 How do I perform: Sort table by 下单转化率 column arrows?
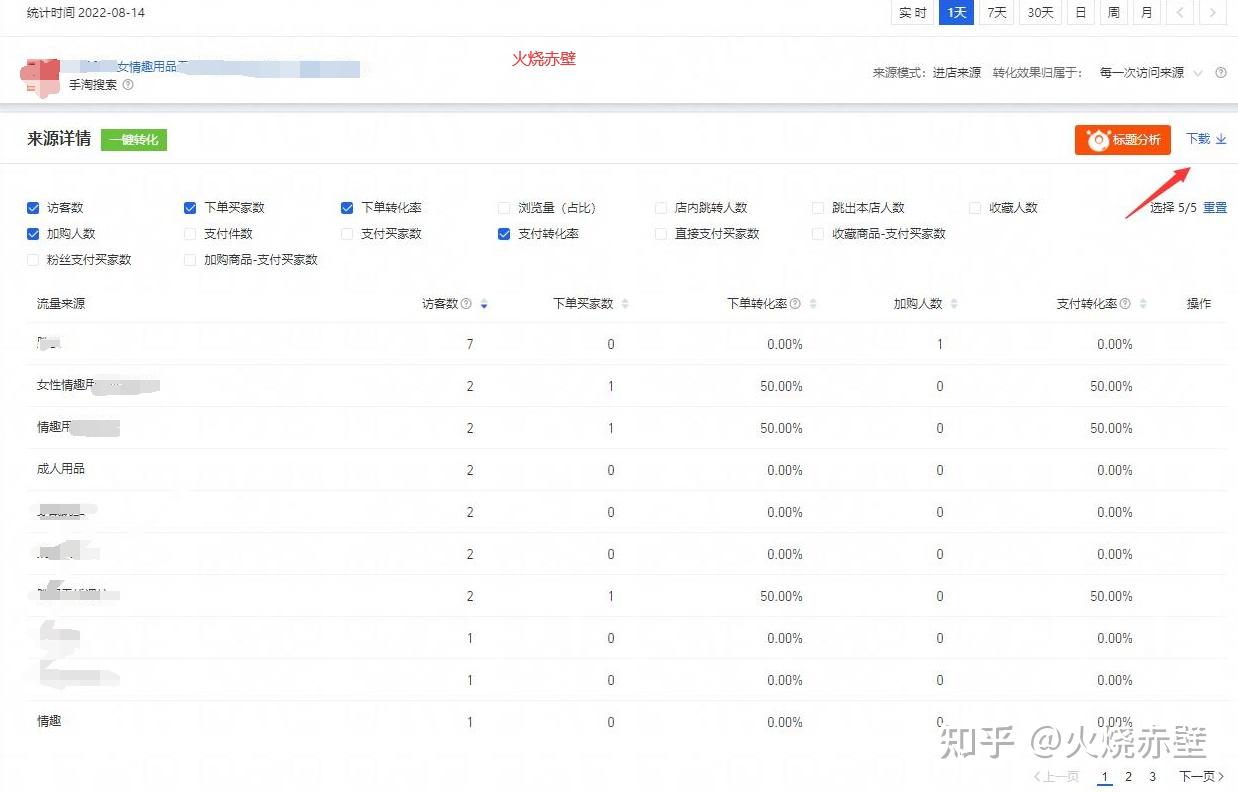pyautogui.click(x=813, y=304)
